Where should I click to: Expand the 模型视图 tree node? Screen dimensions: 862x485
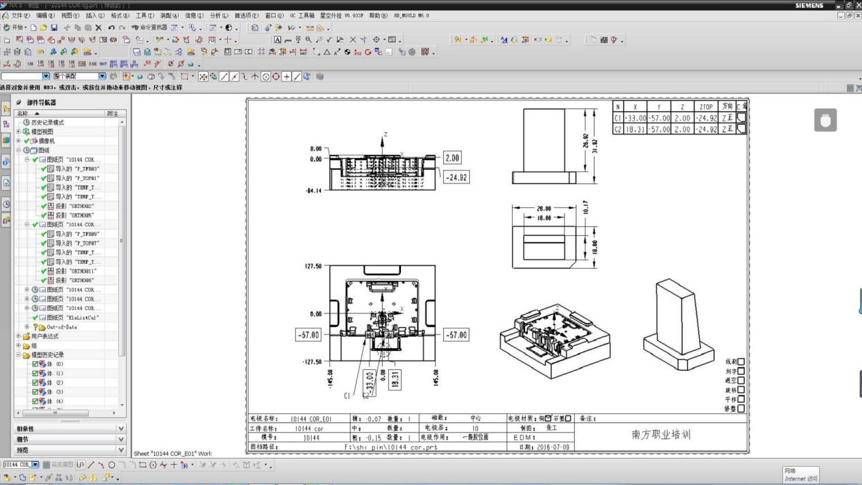pyautogui.click(x=19, y=131)
